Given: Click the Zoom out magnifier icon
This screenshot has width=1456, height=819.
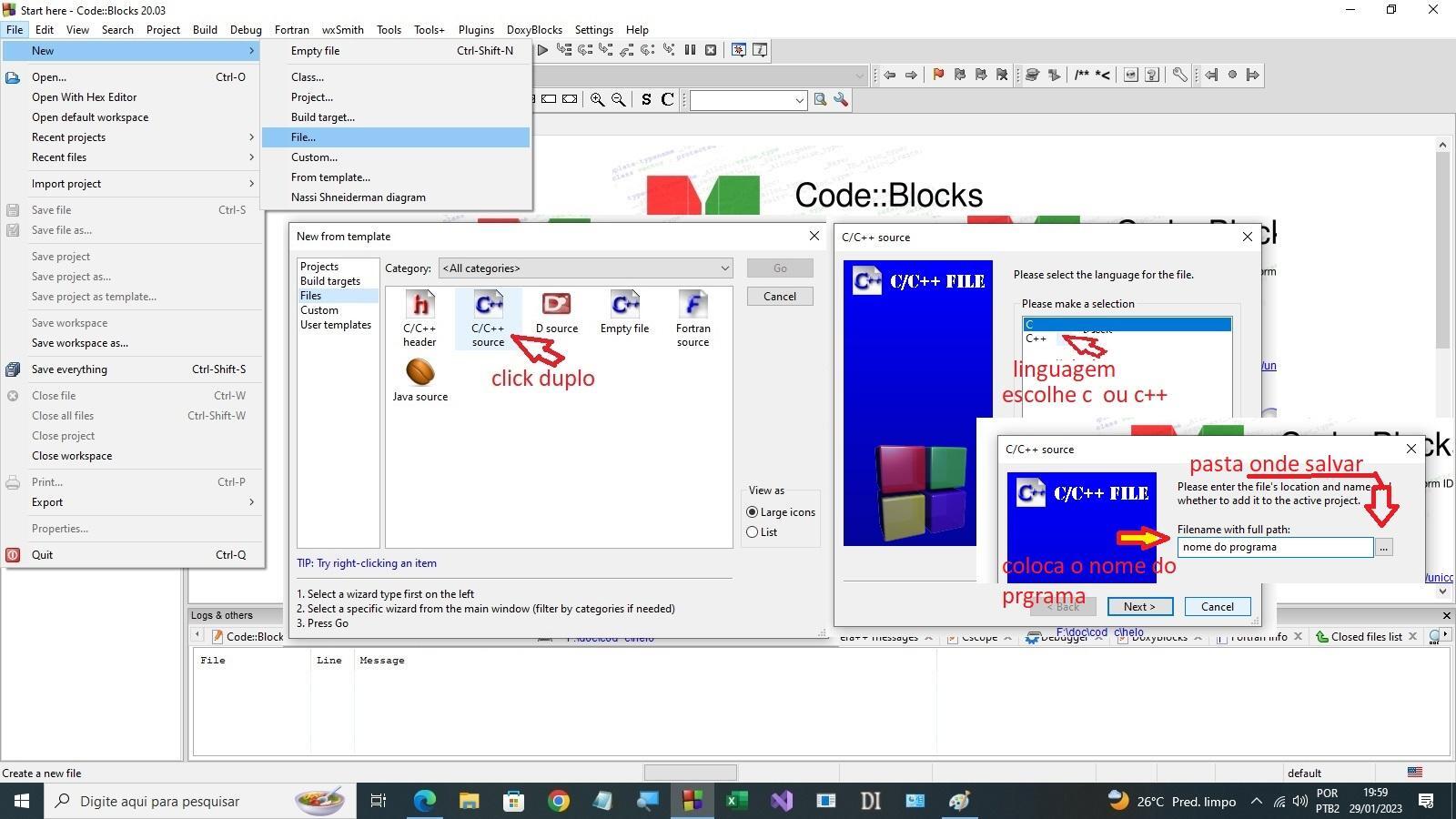Looking at the screenshot, I should coord(618,99).
